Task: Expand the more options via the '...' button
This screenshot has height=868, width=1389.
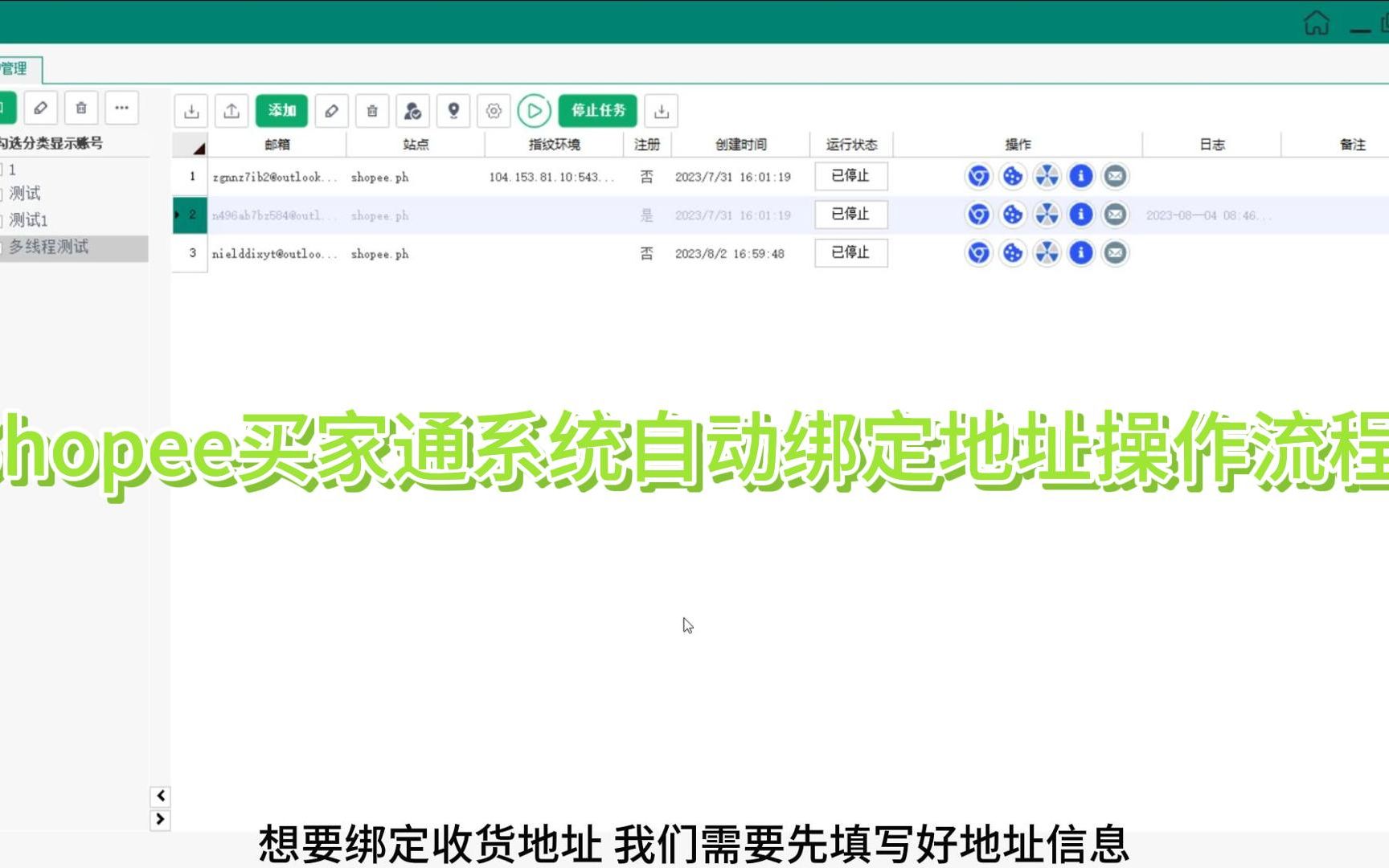Action: 122,108
